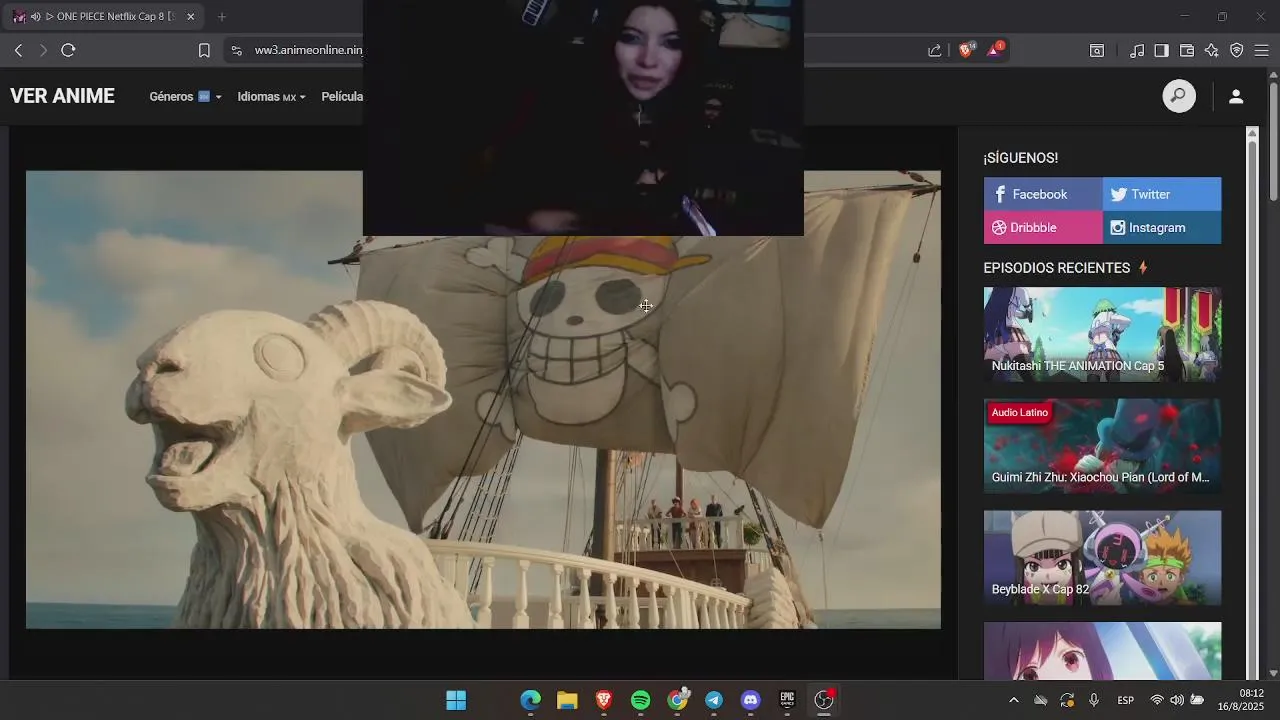
Task: Open the user account profile icon
Action: point(1236,96)
